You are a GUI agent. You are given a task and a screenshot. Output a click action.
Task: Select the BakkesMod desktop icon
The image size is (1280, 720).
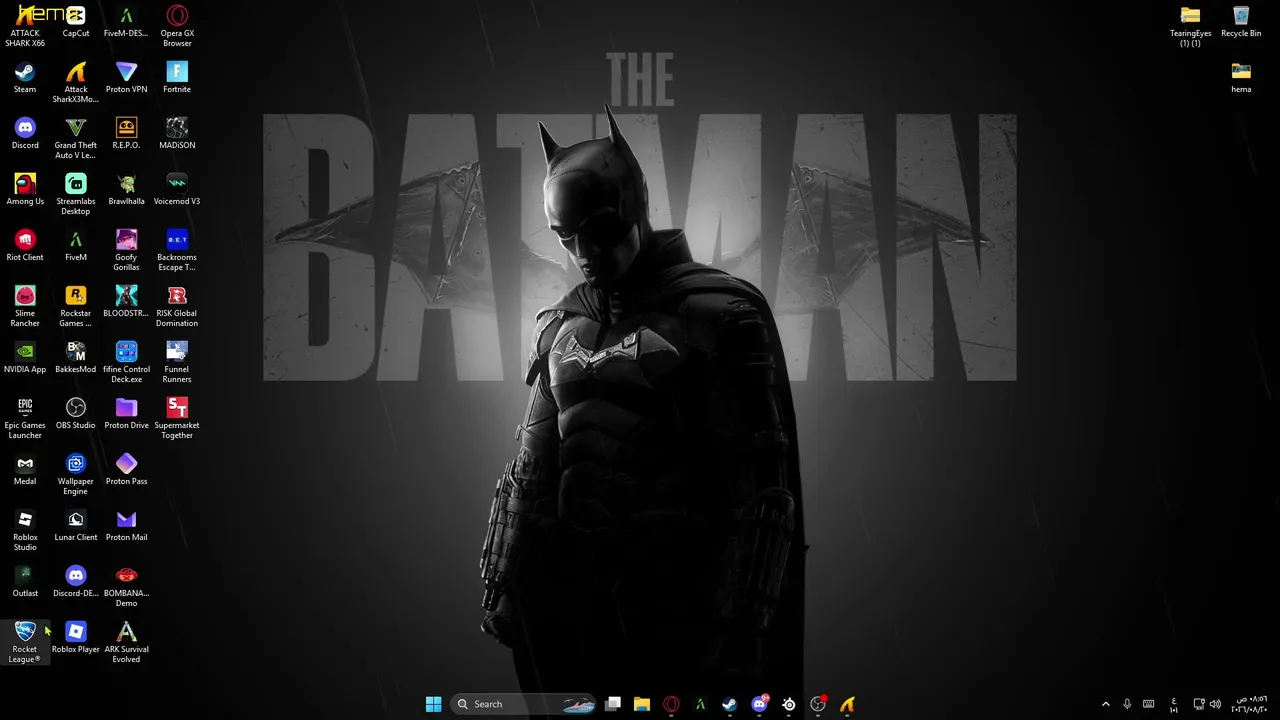76,358
